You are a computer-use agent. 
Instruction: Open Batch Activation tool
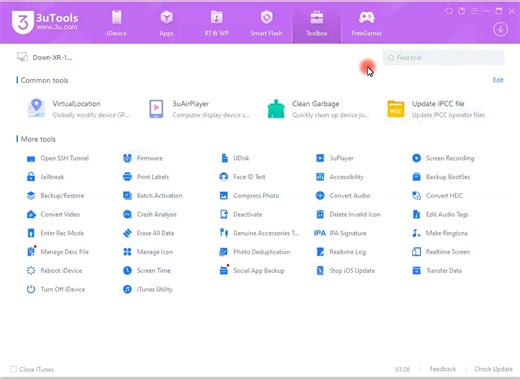click(x=153, y=196)
